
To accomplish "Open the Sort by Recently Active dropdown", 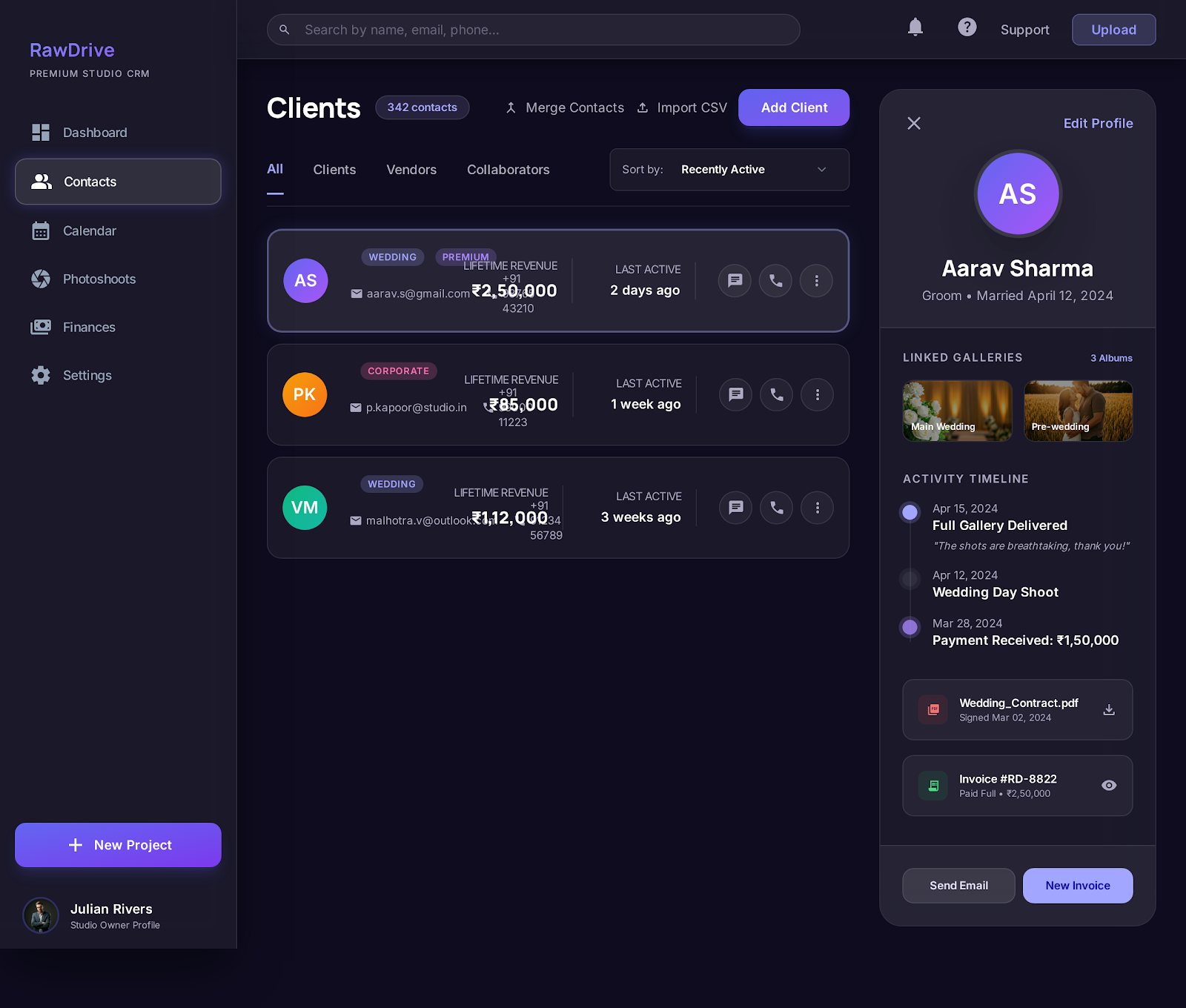I will [x=729, y=170].
